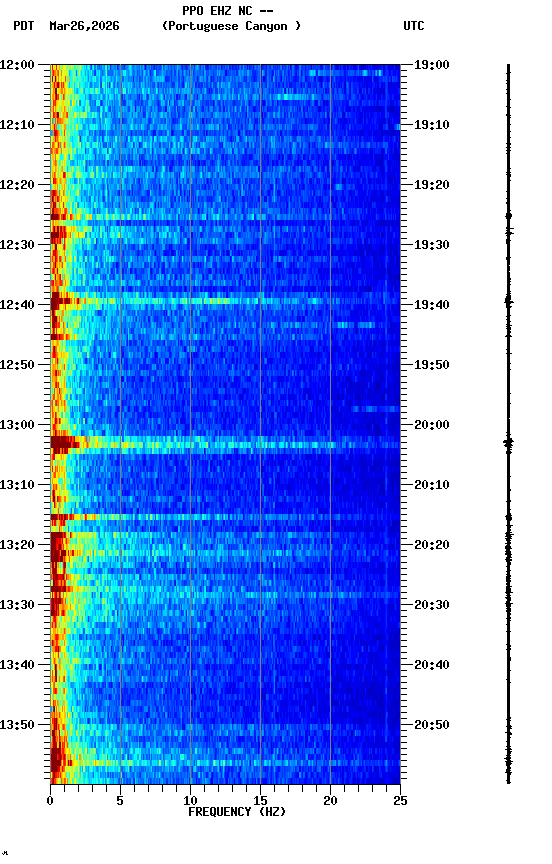Click the 19:20 UTC time label
The image size is (552, 864).
[432, 185]
